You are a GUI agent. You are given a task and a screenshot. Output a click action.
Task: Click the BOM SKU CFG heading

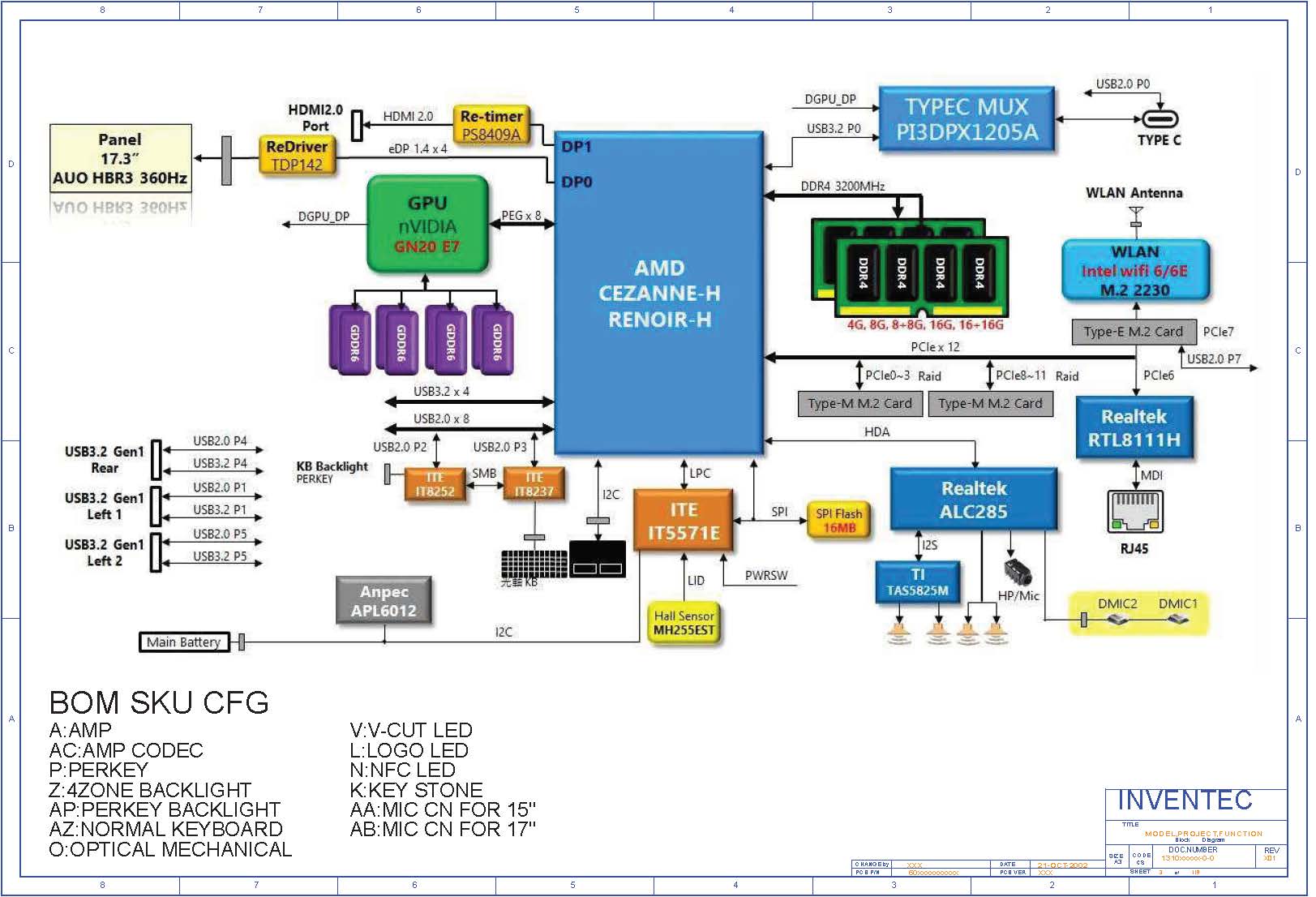click(159, 702)
